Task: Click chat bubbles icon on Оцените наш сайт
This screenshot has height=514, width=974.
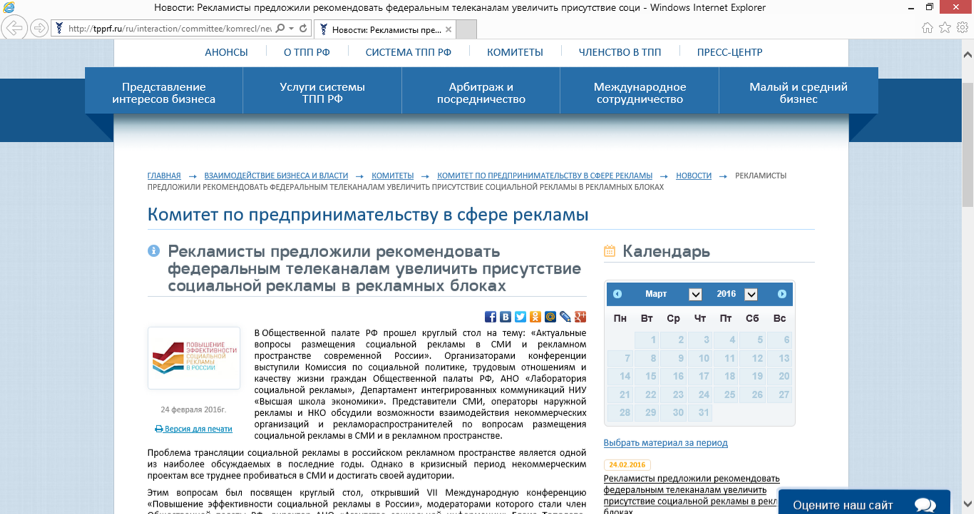Action: (926, 505)
